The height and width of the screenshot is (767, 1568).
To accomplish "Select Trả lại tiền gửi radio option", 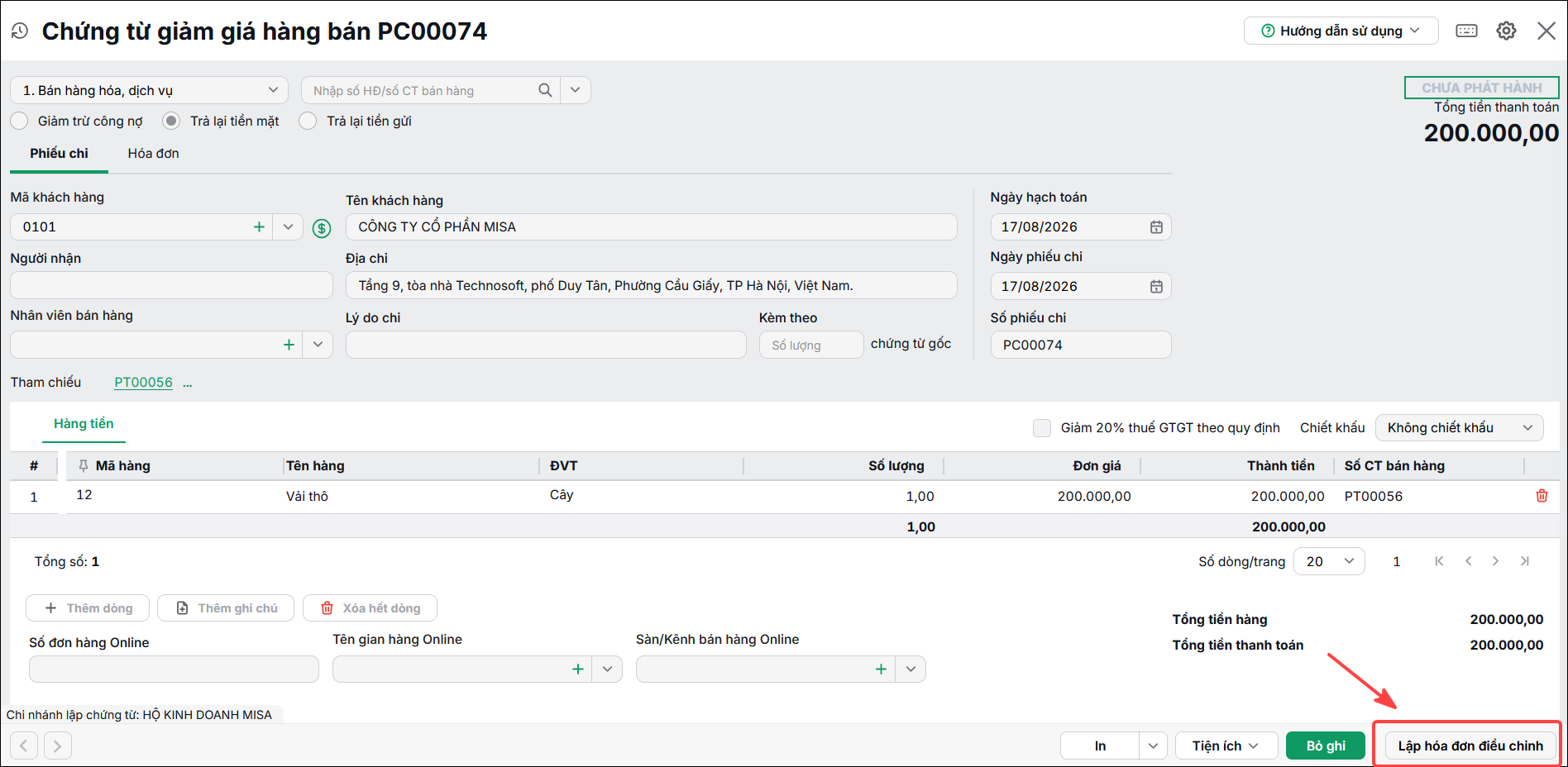I will click(308, 121).
